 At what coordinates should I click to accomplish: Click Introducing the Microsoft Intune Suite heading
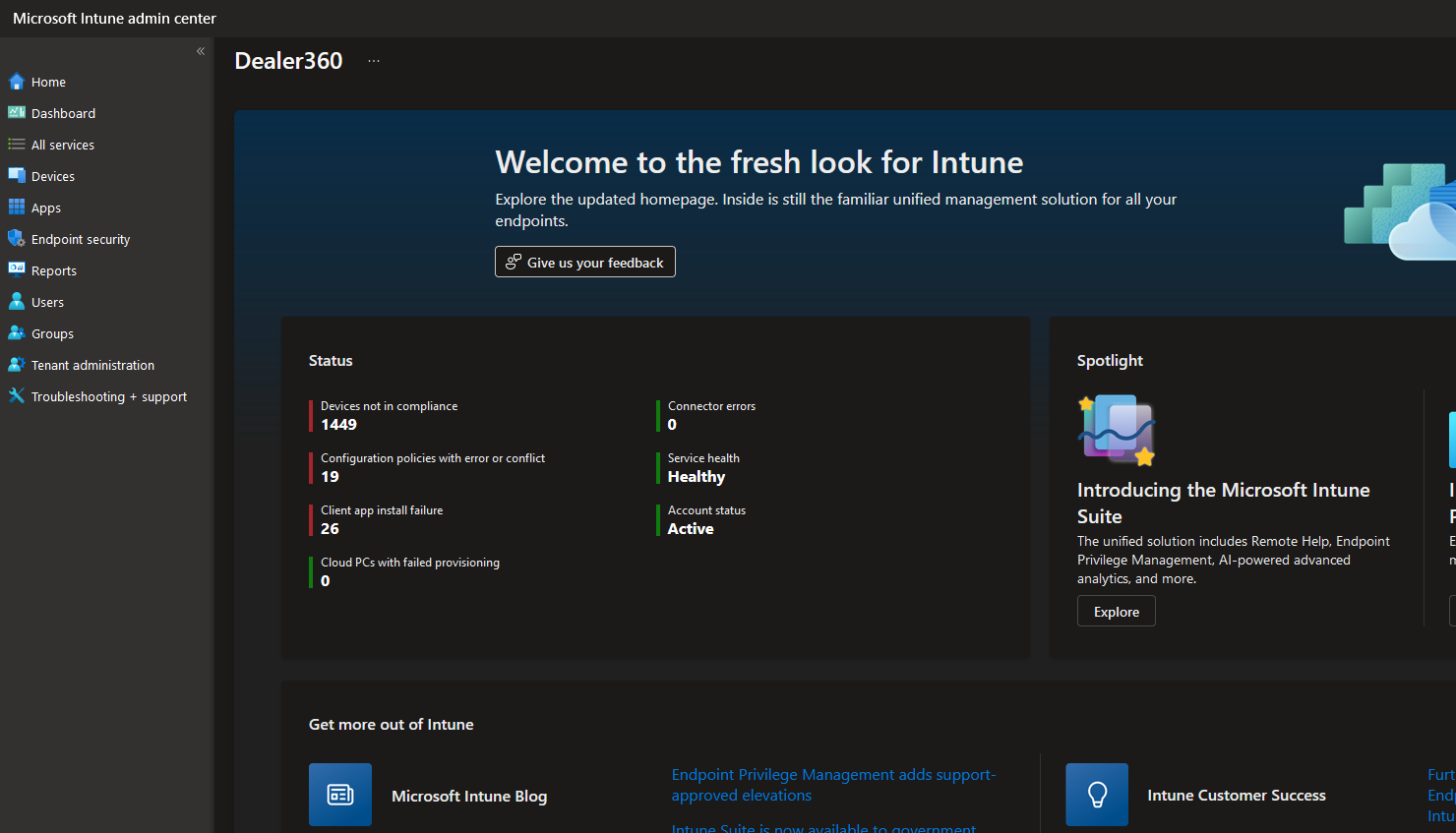(1224, 503)
